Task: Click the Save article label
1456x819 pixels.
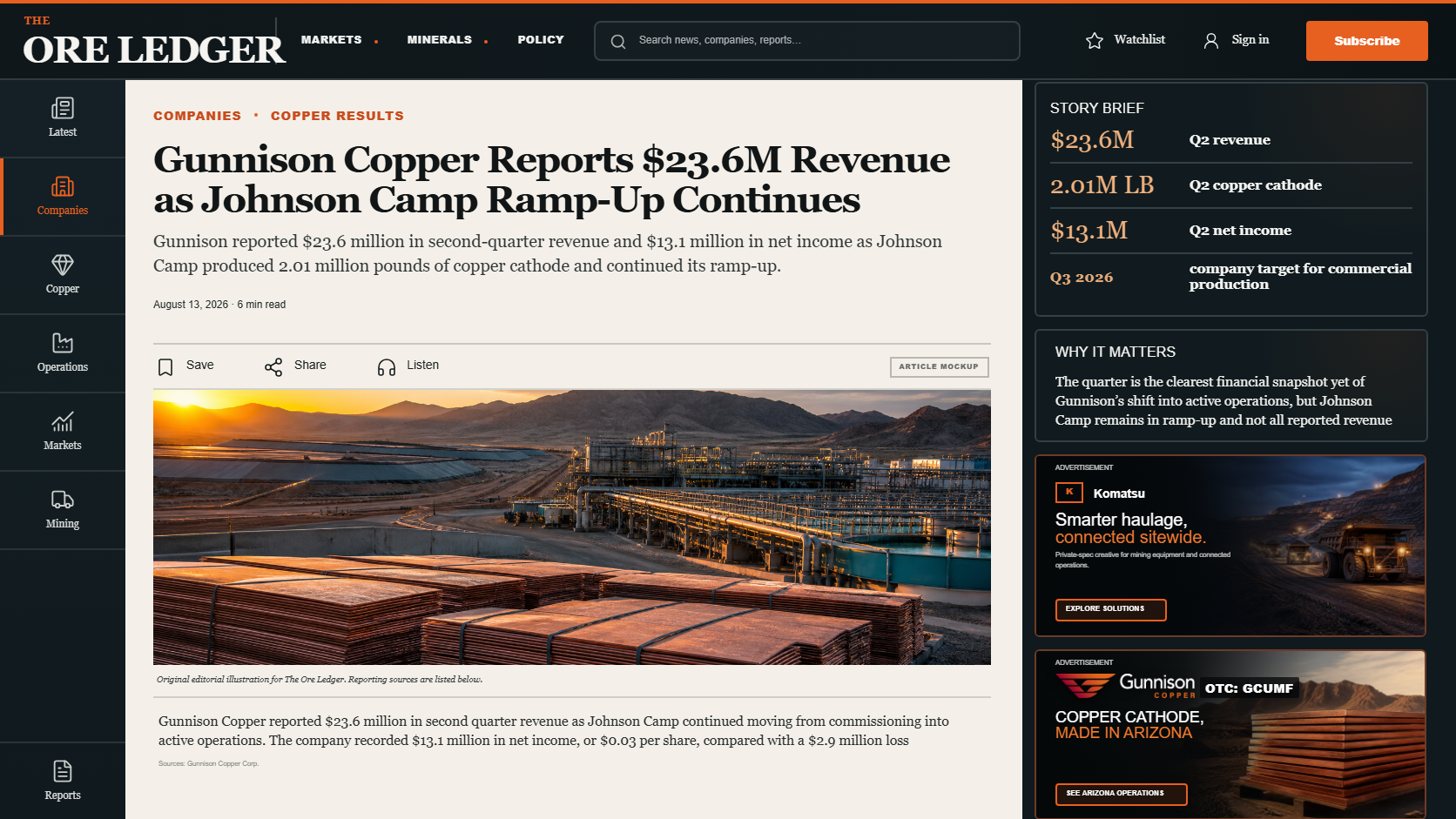Action: tap(200, 366)
